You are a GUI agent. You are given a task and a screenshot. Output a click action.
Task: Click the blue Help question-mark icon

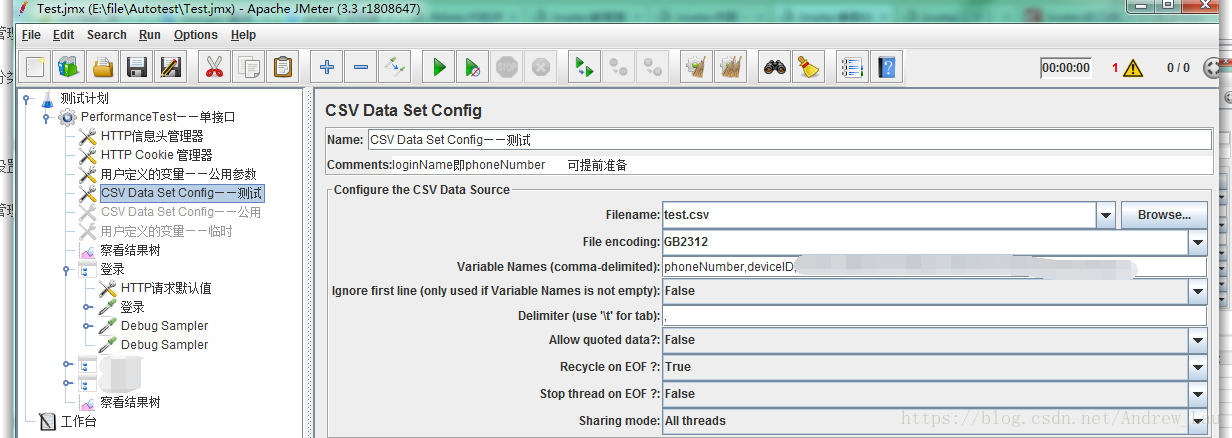point(886,67)
